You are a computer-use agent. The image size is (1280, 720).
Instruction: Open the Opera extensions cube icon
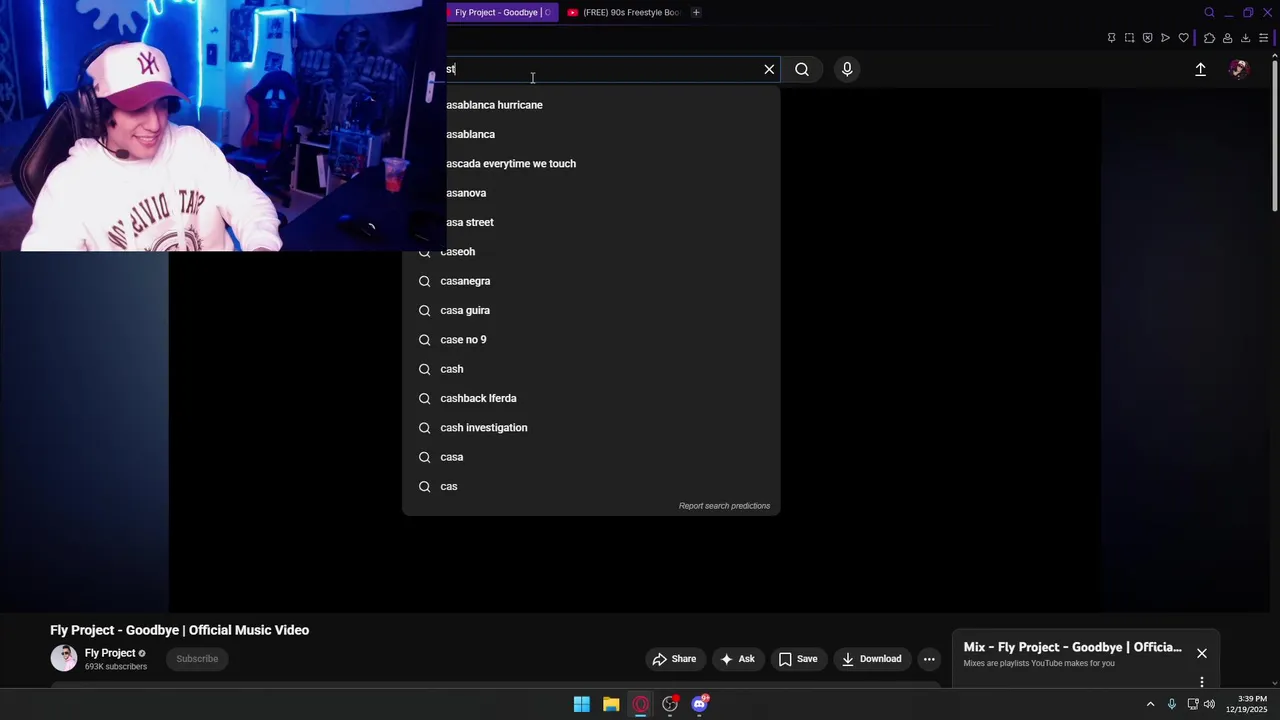coord(1209,38)
